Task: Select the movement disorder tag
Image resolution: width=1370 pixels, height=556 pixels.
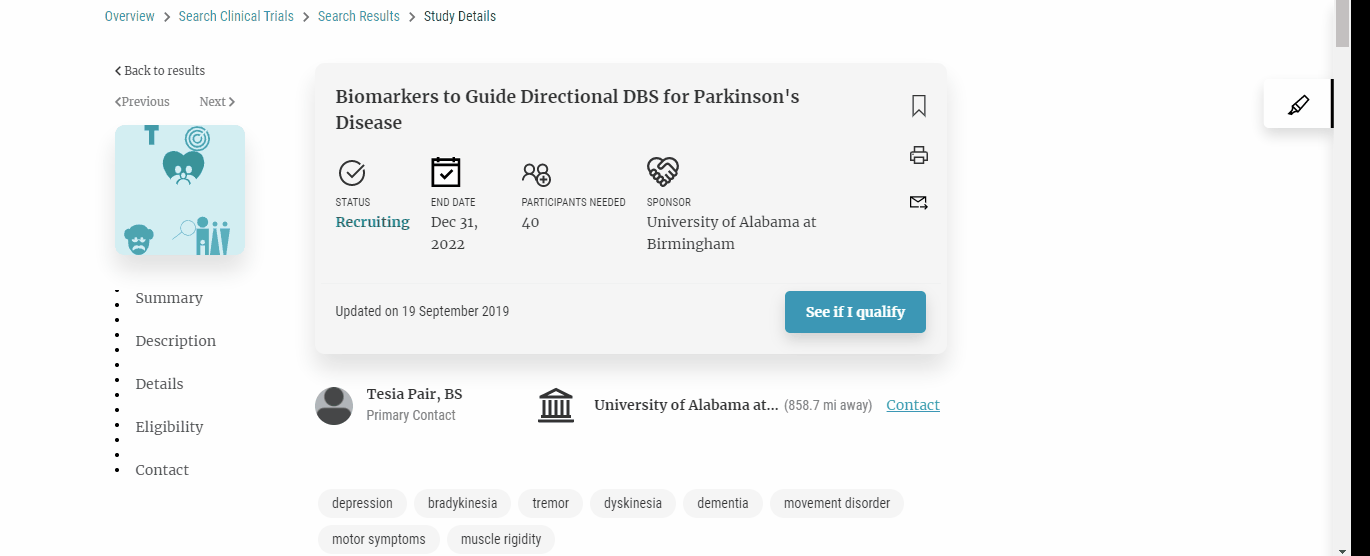Action: [x=837, y=503]
